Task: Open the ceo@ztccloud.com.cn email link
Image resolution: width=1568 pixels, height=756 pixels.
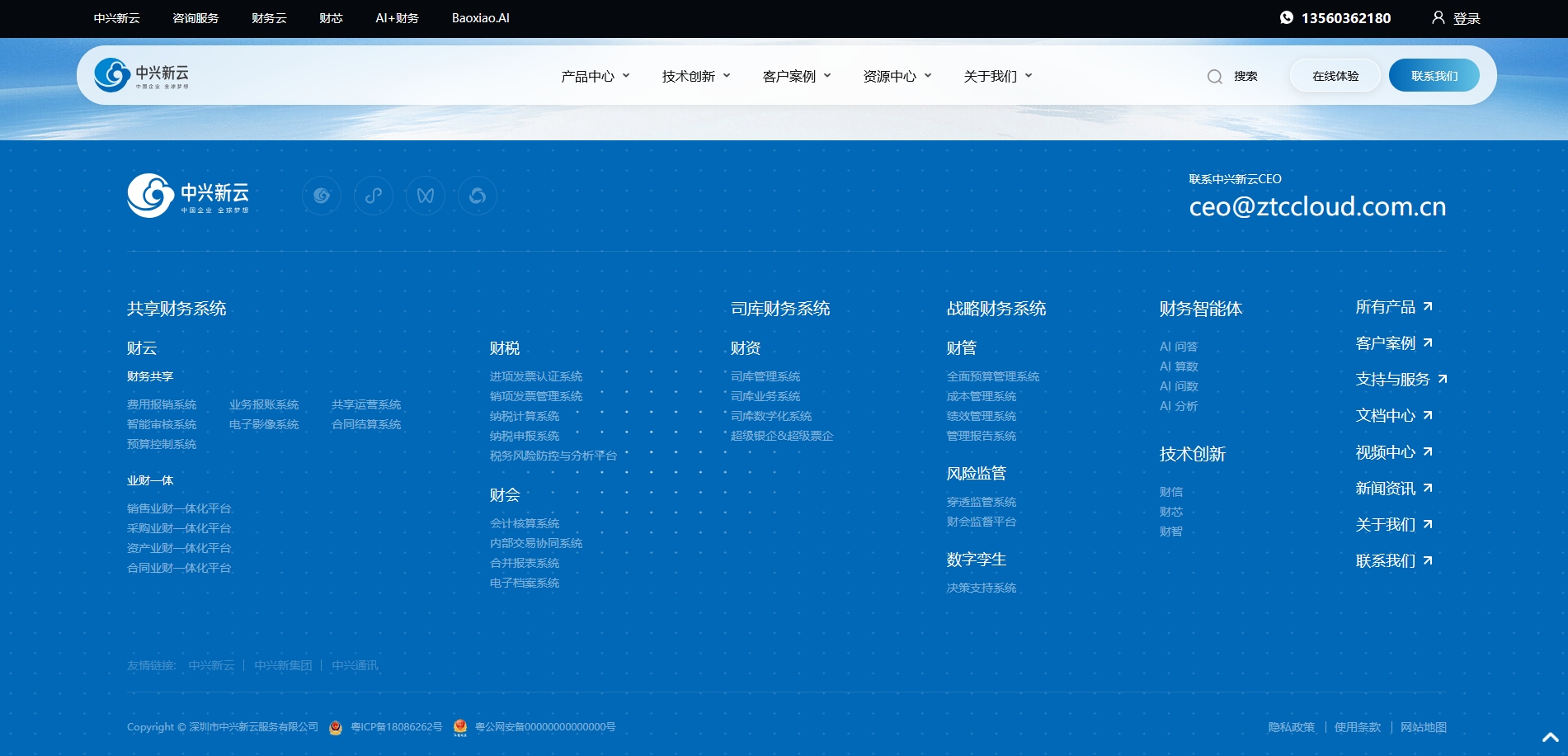Action: 1316,206
